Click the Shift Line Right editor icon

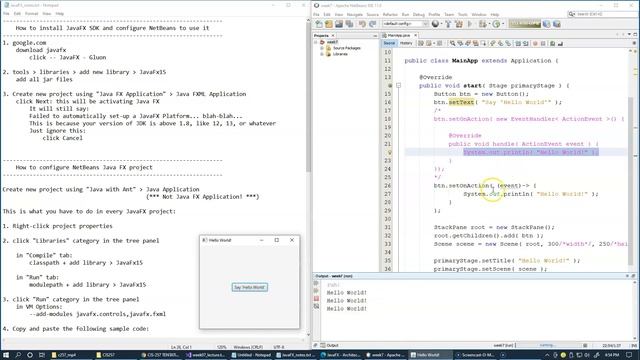526,43
